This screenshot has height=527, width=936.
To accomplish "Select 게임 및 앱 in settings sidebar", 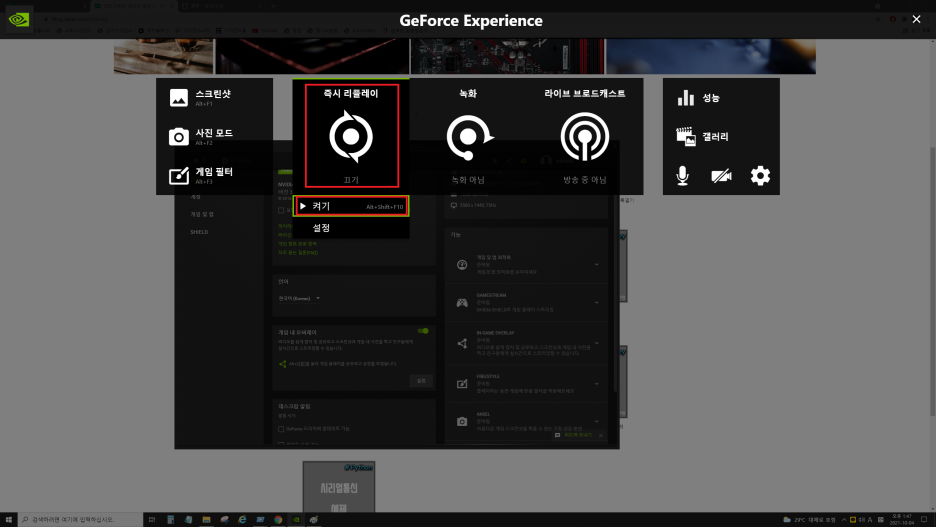I will coord(202,214).
